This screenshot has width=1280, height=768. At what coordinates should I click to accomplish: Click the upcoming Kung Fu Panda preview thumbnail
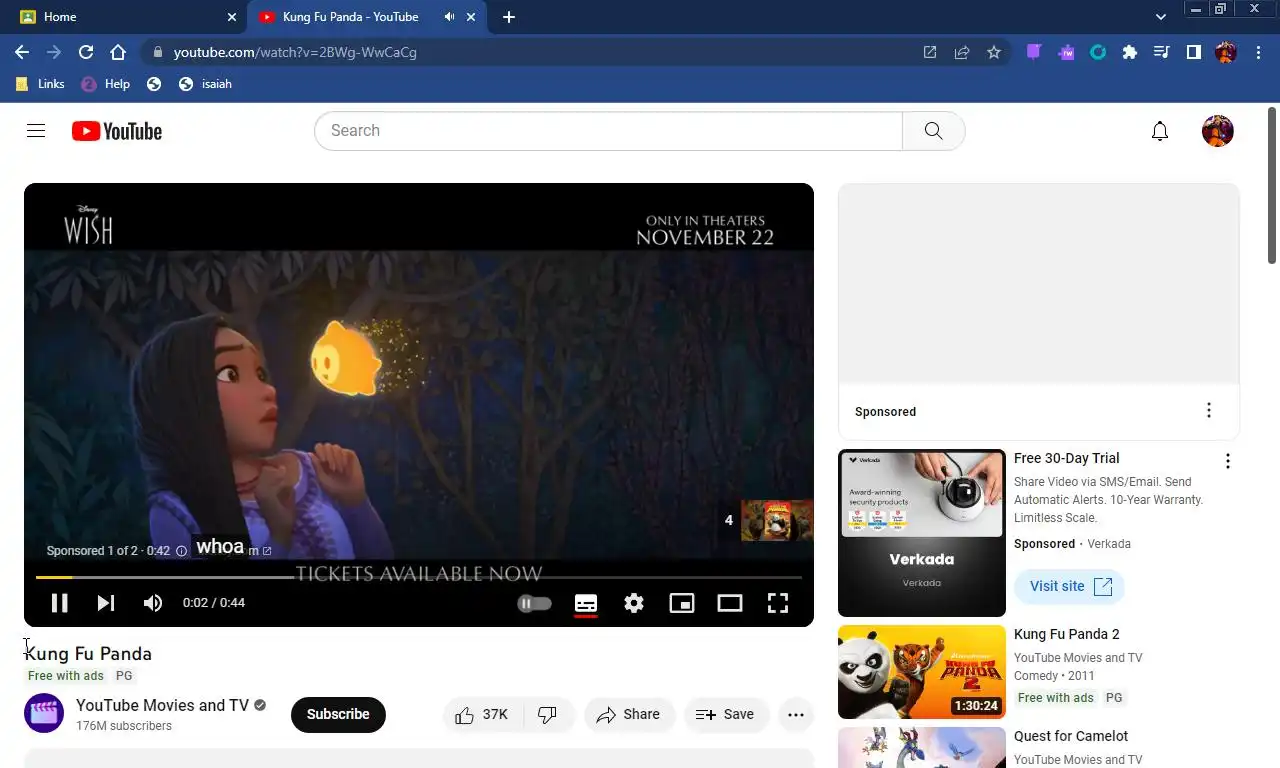pos(777,520)
